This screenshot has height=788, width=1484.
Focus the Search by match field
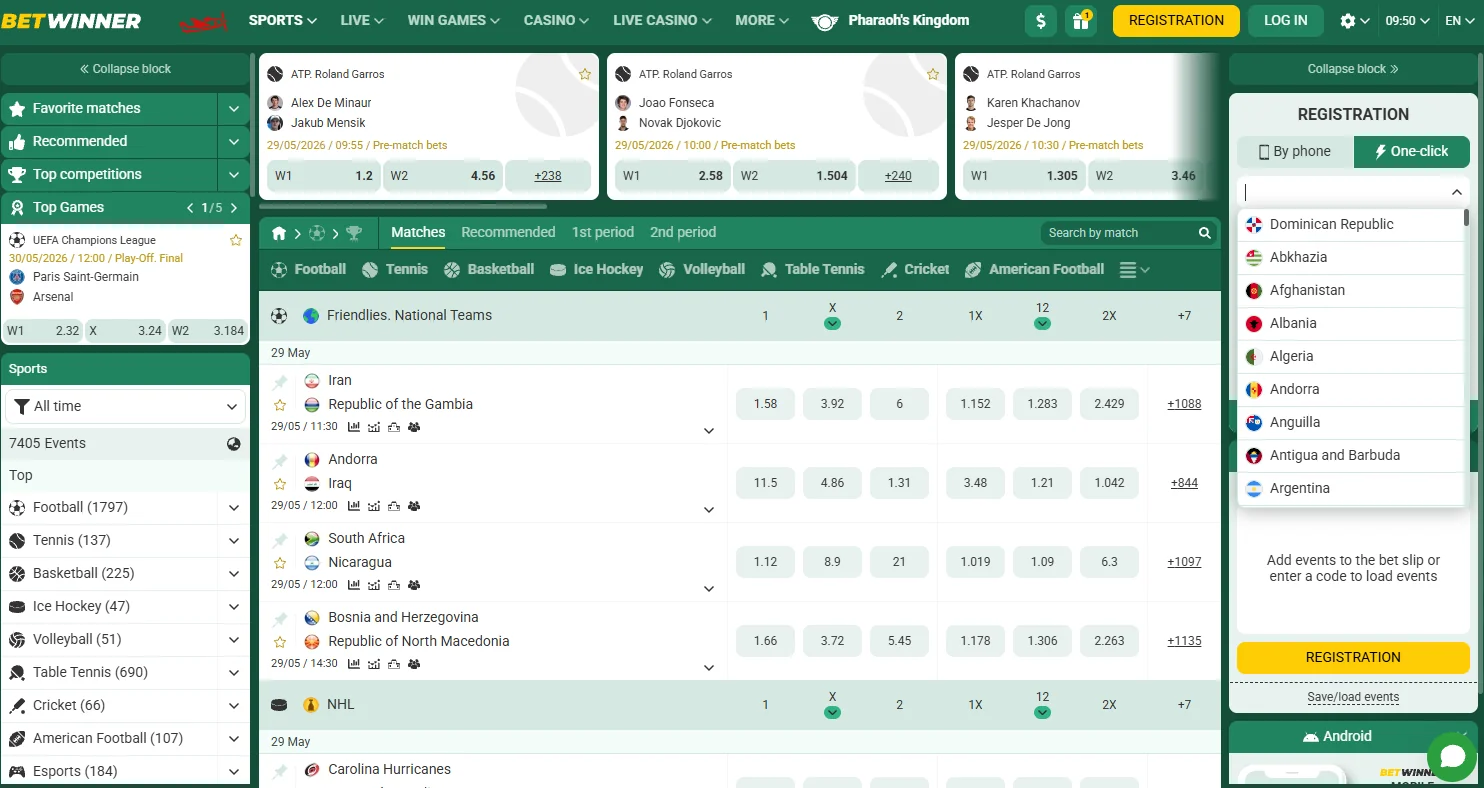1118,233
